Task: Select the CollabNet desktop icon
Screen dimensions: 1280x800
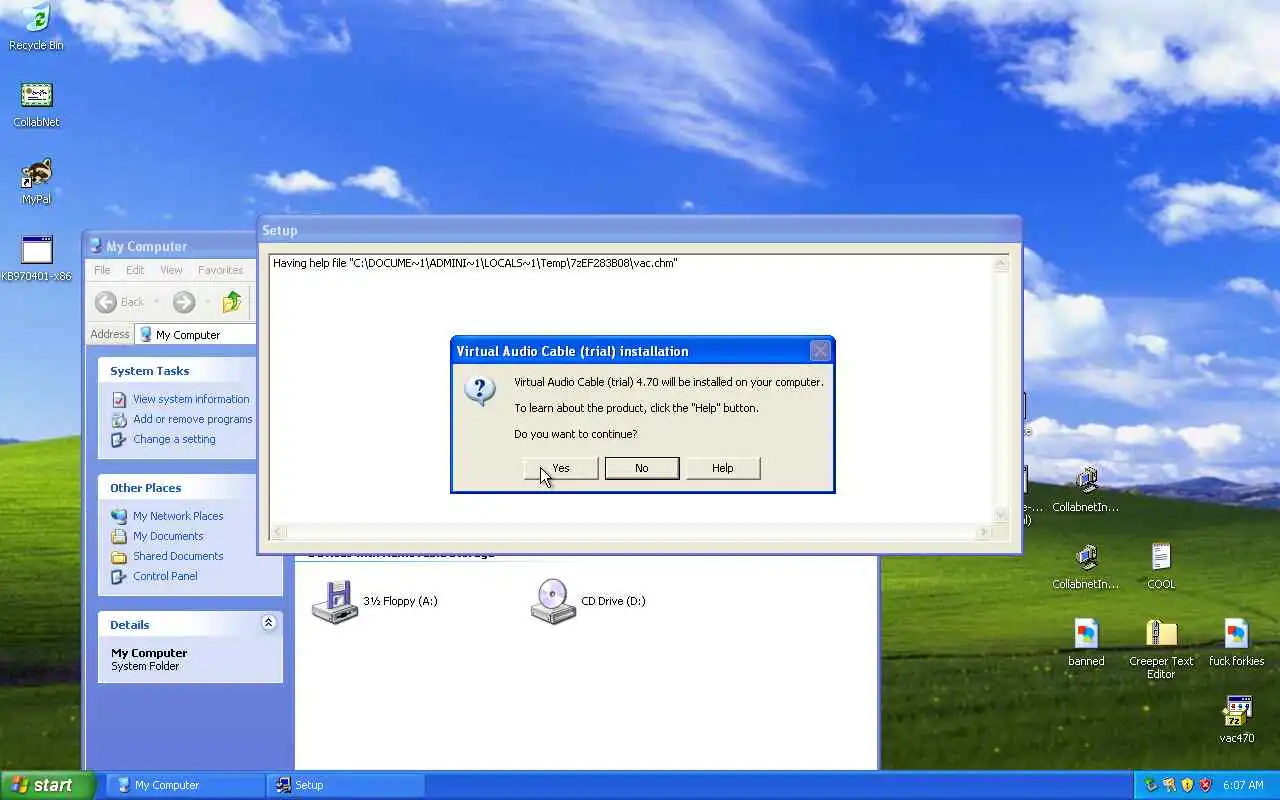Action: pyautogui.click(x=36, y=104)
